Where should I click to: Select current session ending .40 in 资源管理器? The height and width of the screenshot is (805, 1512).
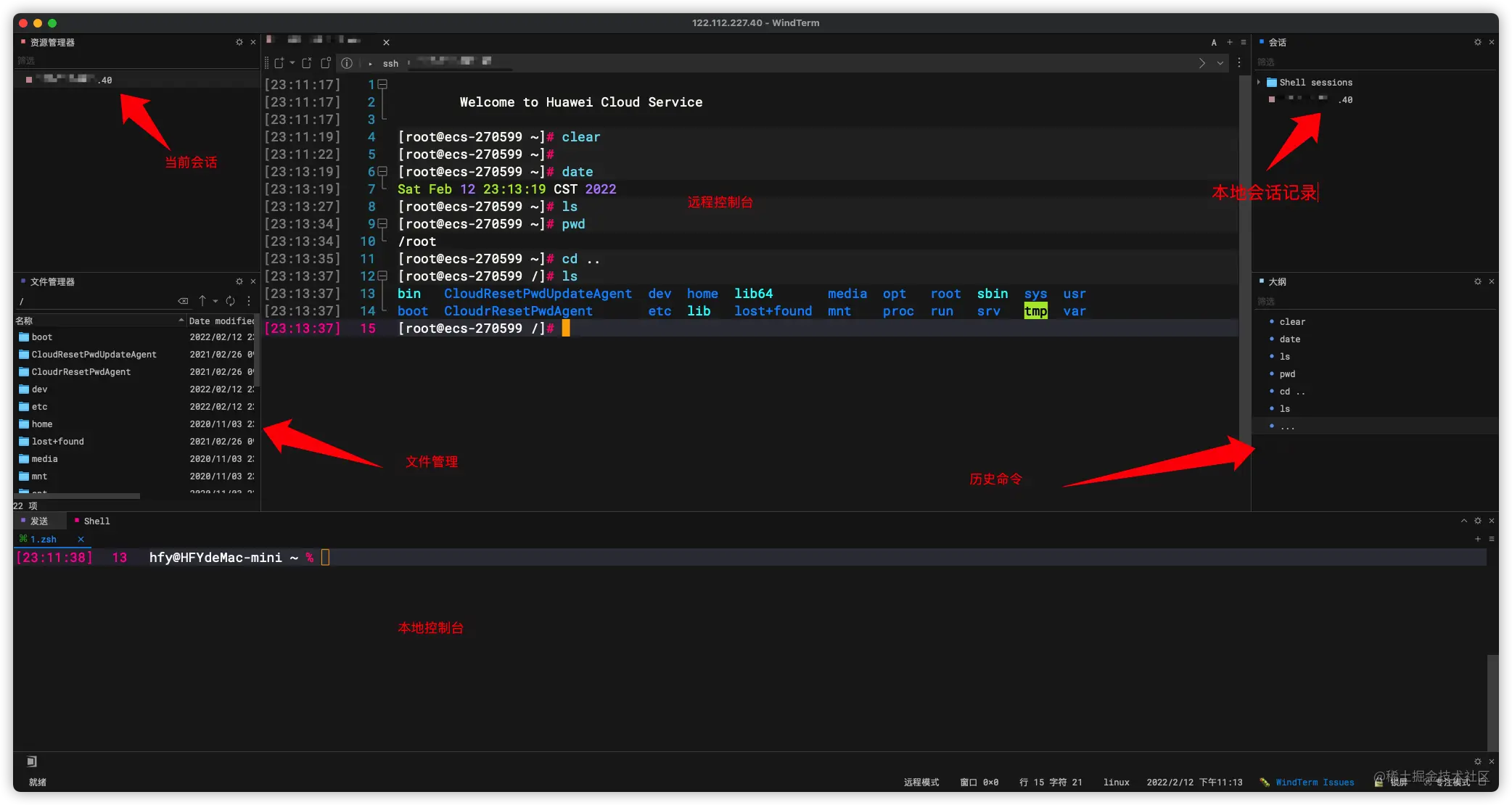tap(136, 80)
